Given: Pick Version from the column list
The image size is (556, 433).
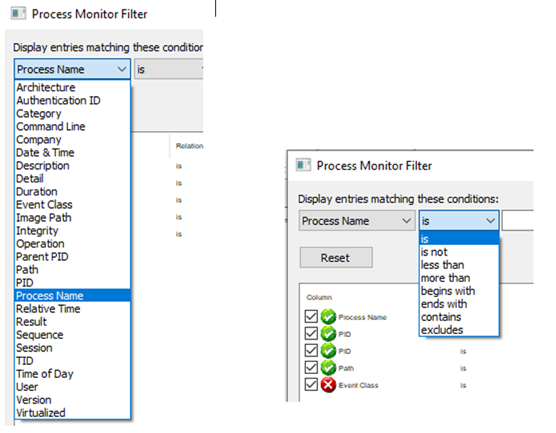Looking at the screenshot, I should 72,400.
